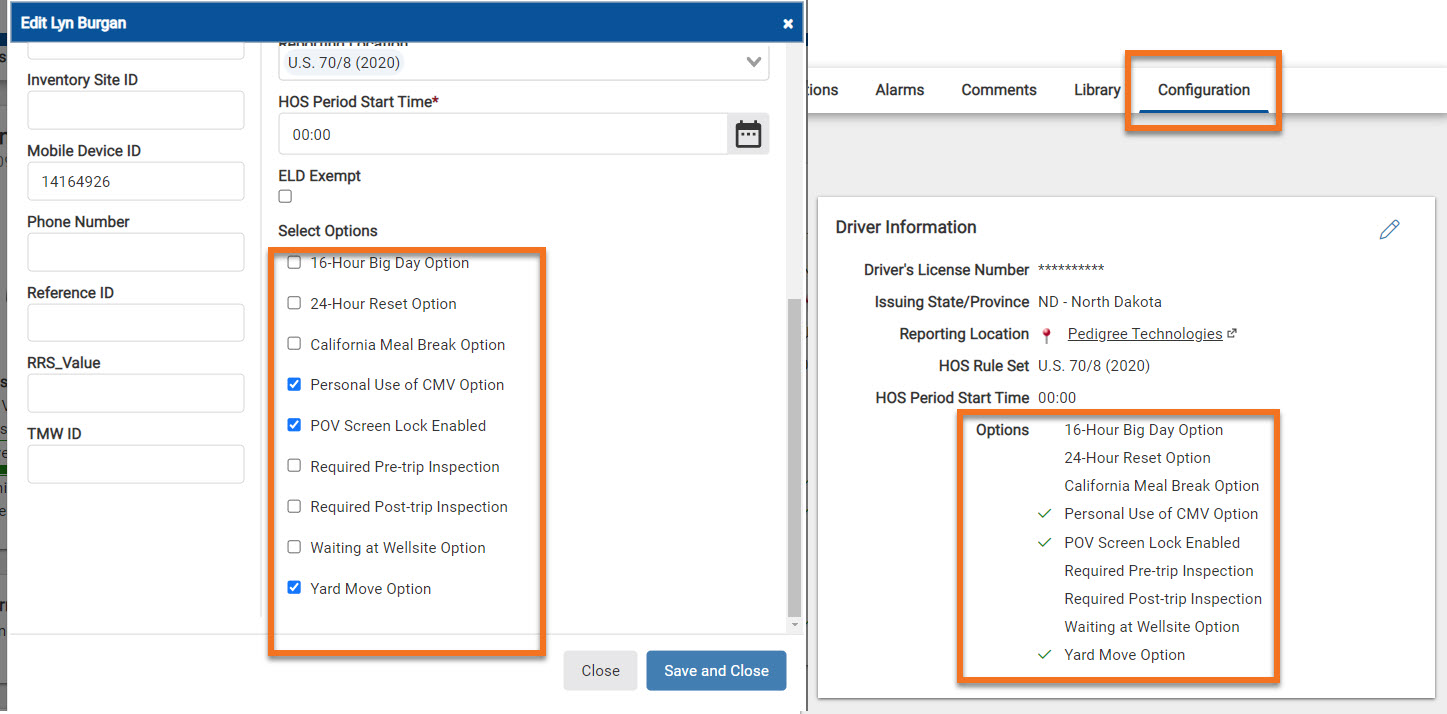
Task: Open the Comments tab
Action: pyautogui.click(x=999, y=90)
